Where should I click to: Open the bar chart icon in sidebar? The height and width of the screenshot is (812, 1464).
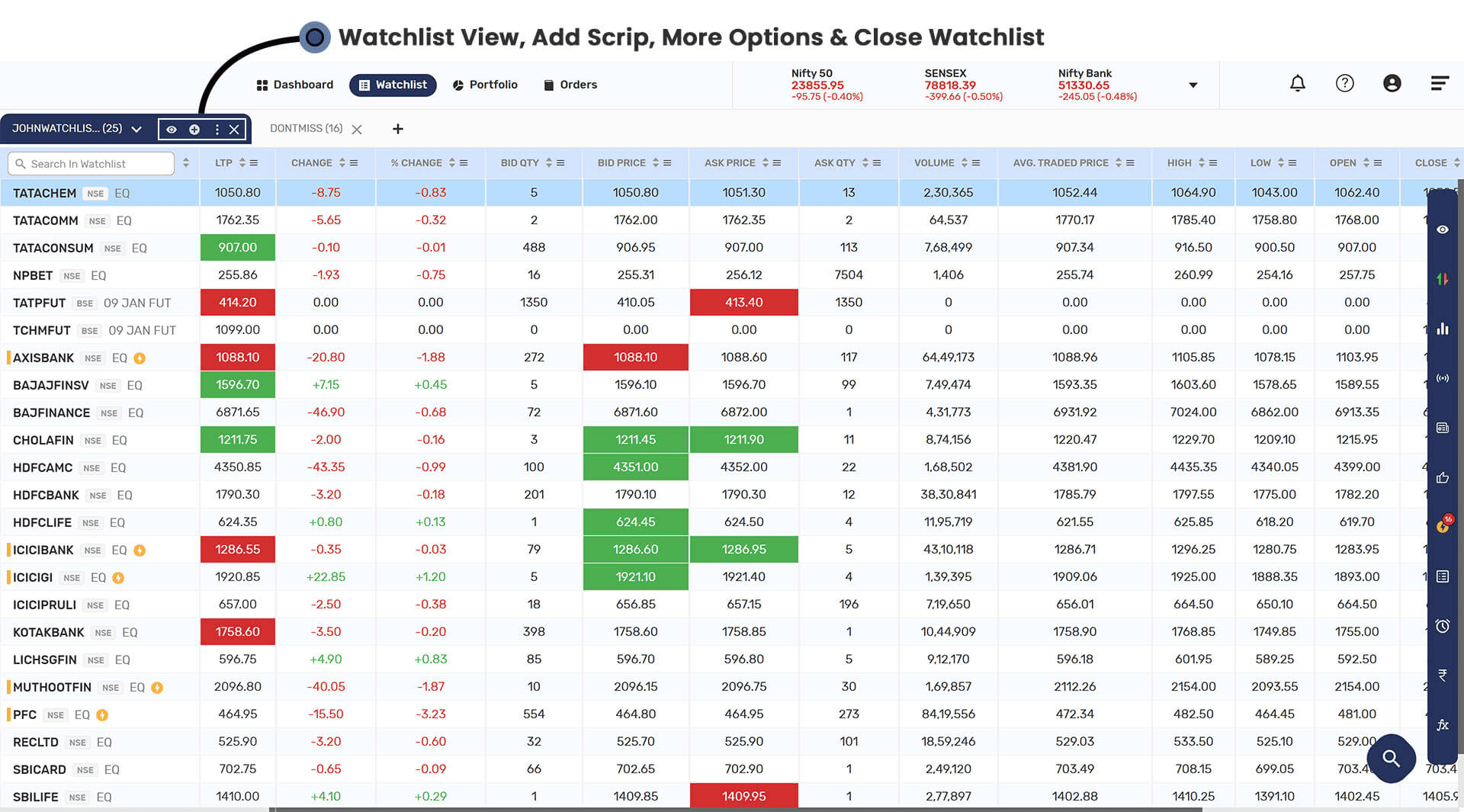click(1442, 329)
